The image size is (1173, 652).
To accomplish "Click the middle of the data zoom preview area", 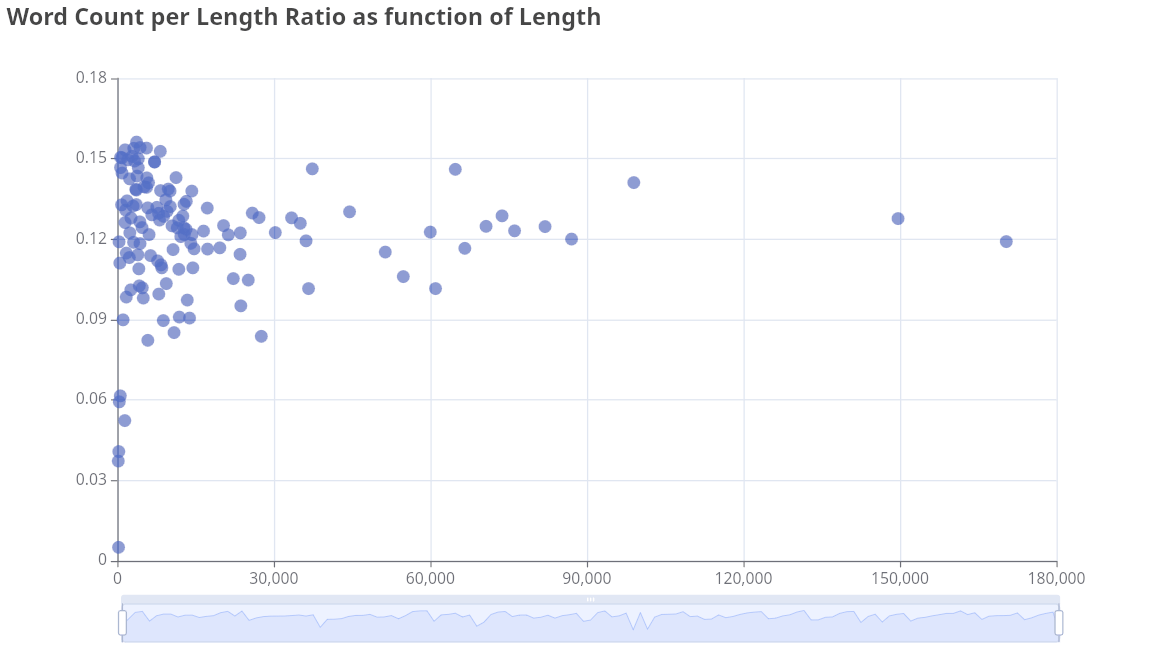I will coord(590,624).
